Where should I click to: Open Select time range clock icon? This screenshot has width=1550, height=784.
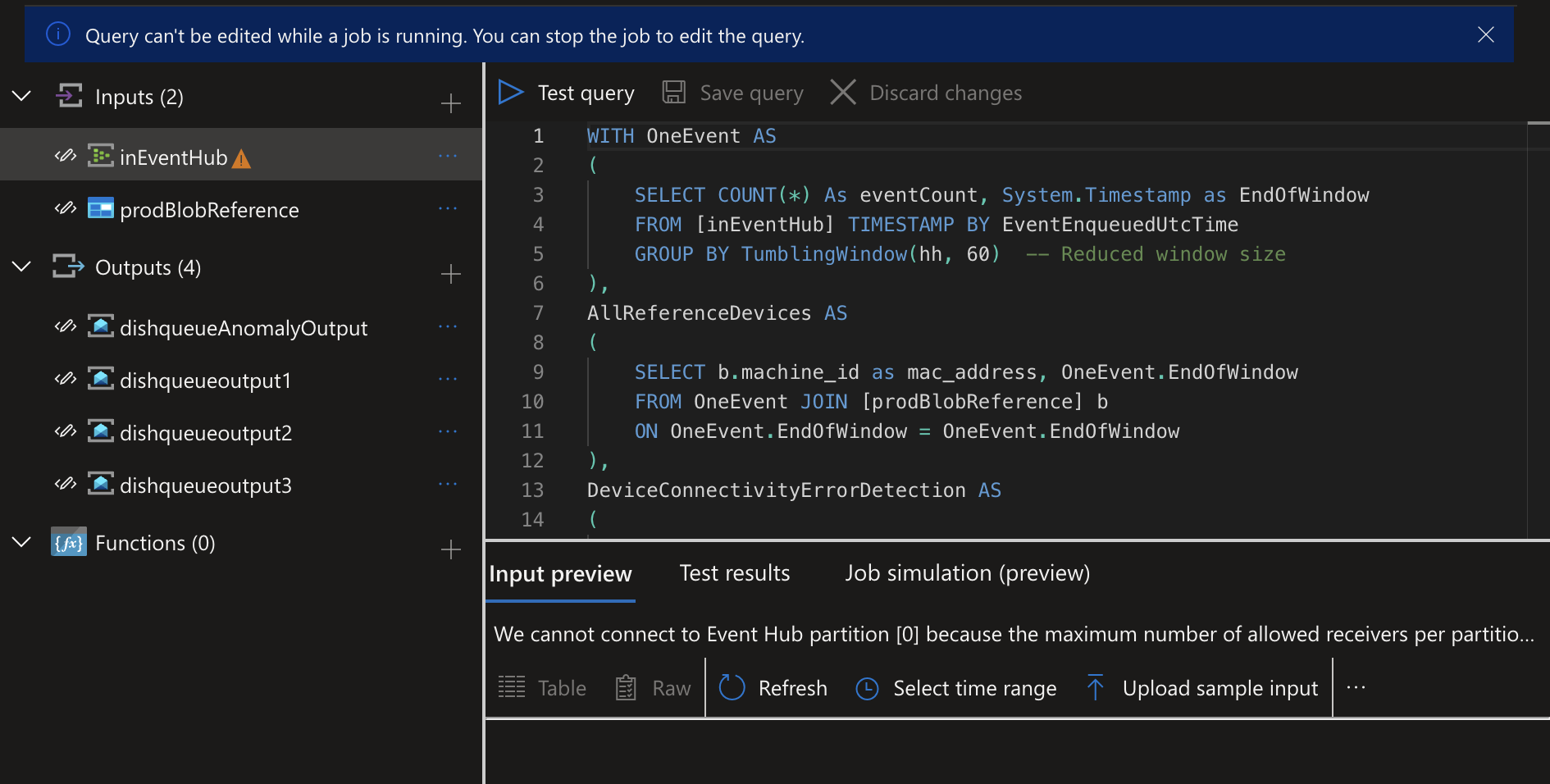(x=867, y=688)
